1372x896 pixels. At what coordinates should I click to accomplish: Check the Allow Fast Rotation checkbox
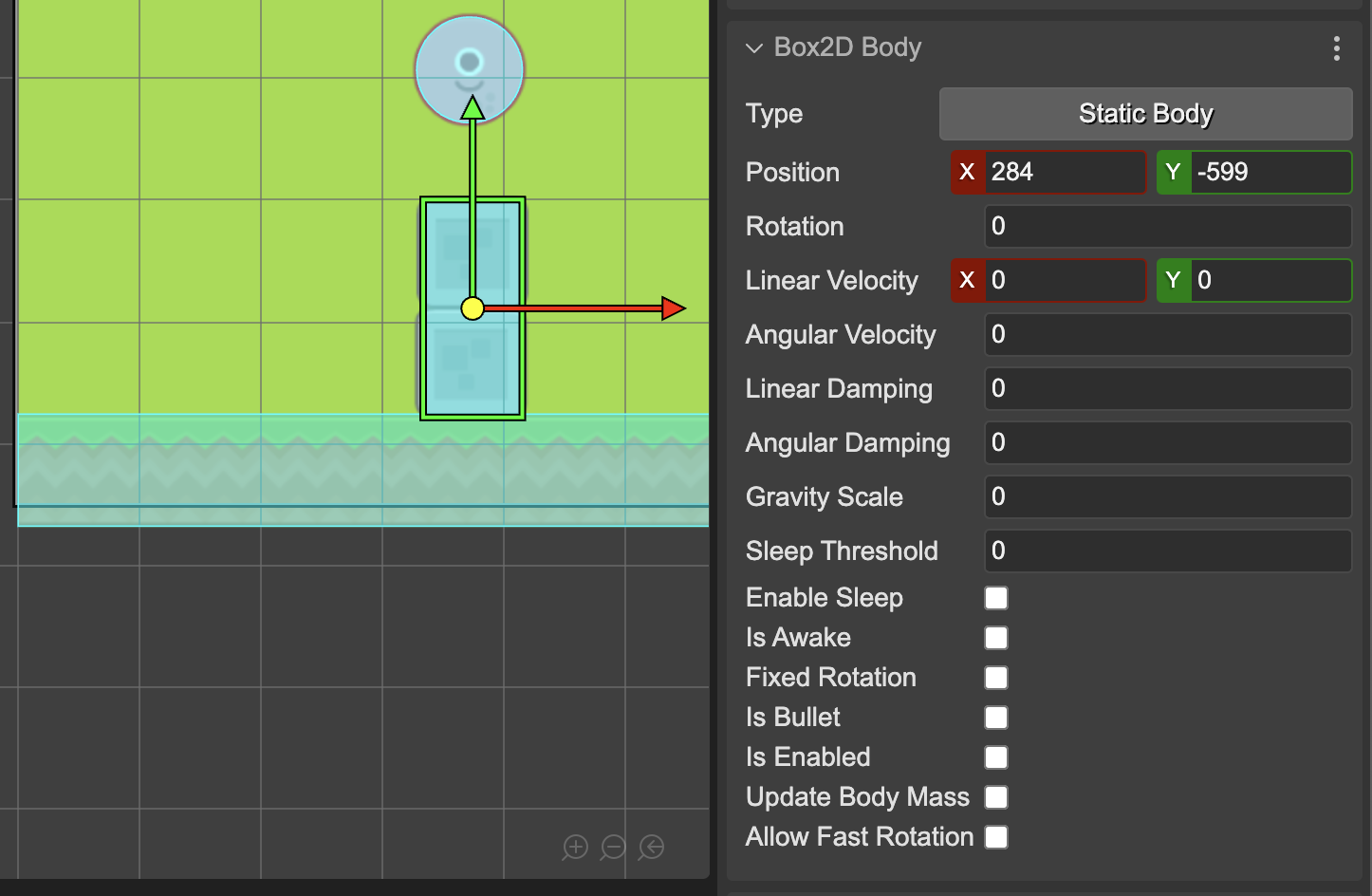coord(996,837)
